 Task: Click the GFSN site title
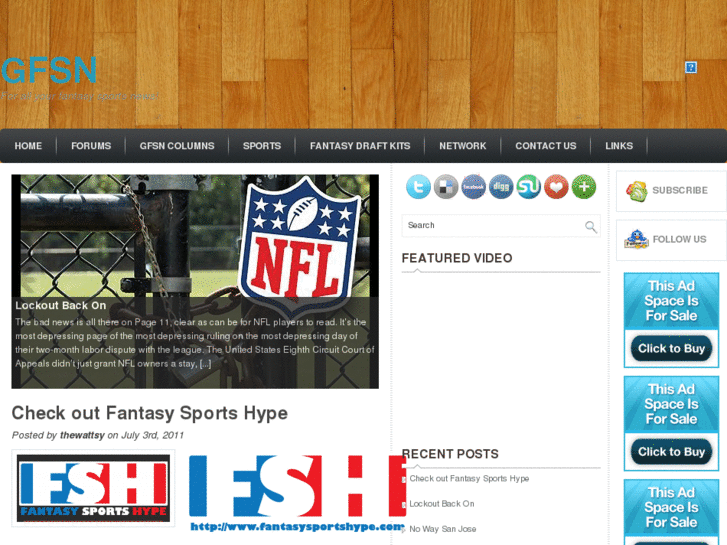49,71
